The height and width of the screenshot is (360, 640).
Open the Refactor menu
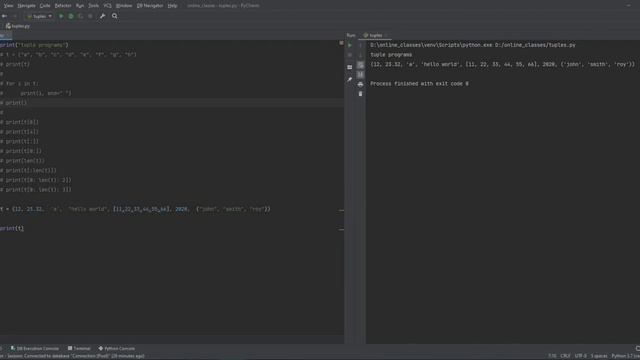point(63,6)
